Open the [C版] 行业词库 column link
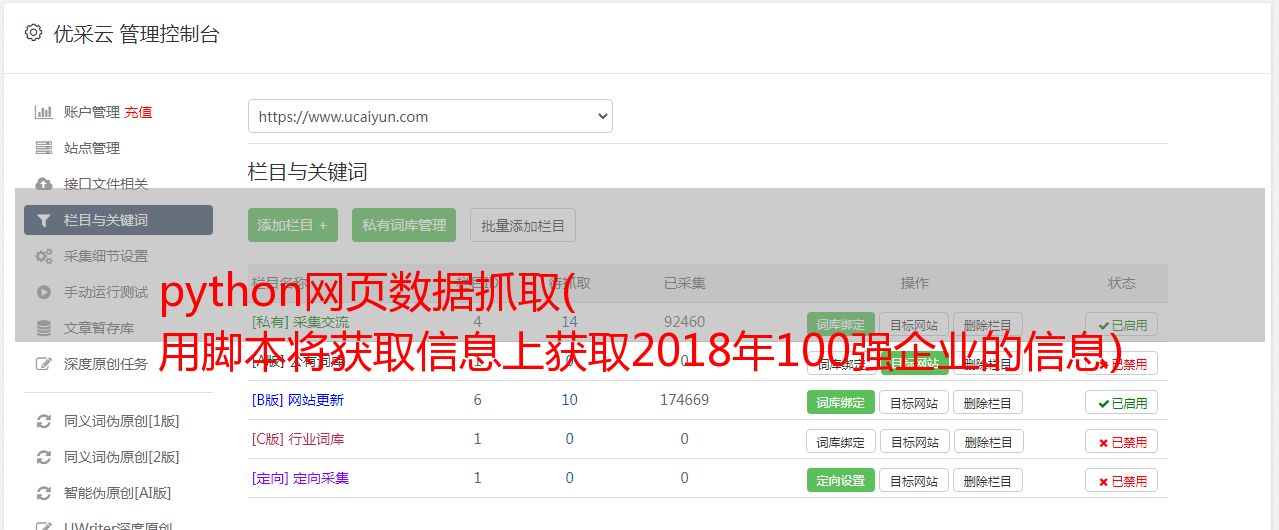The height and width of the screenshot is (530, 1279). click(x=298, y=439)
